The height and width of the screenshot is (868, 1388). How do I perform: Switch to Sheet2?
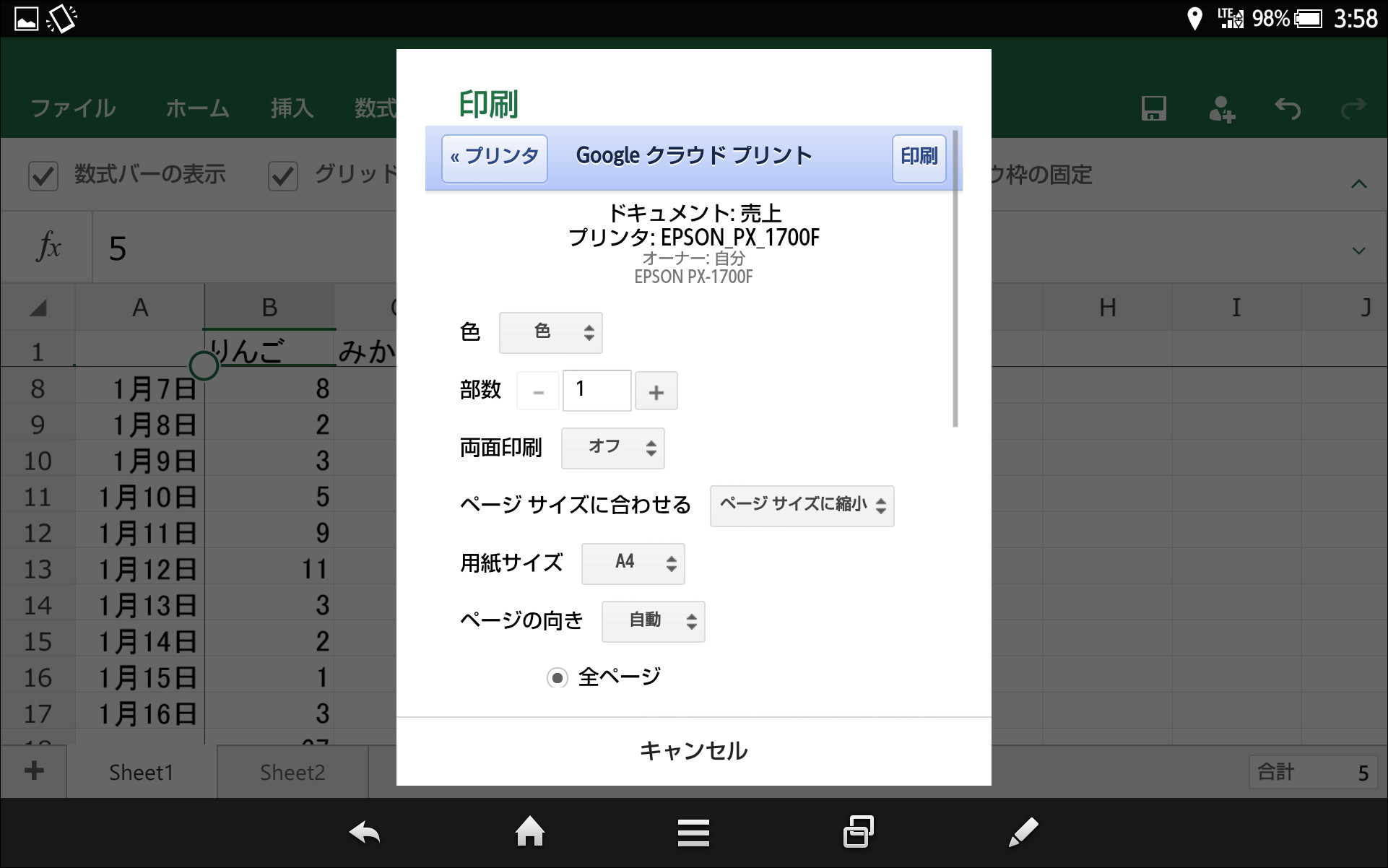pyautogui.click(x=291, y=771)
